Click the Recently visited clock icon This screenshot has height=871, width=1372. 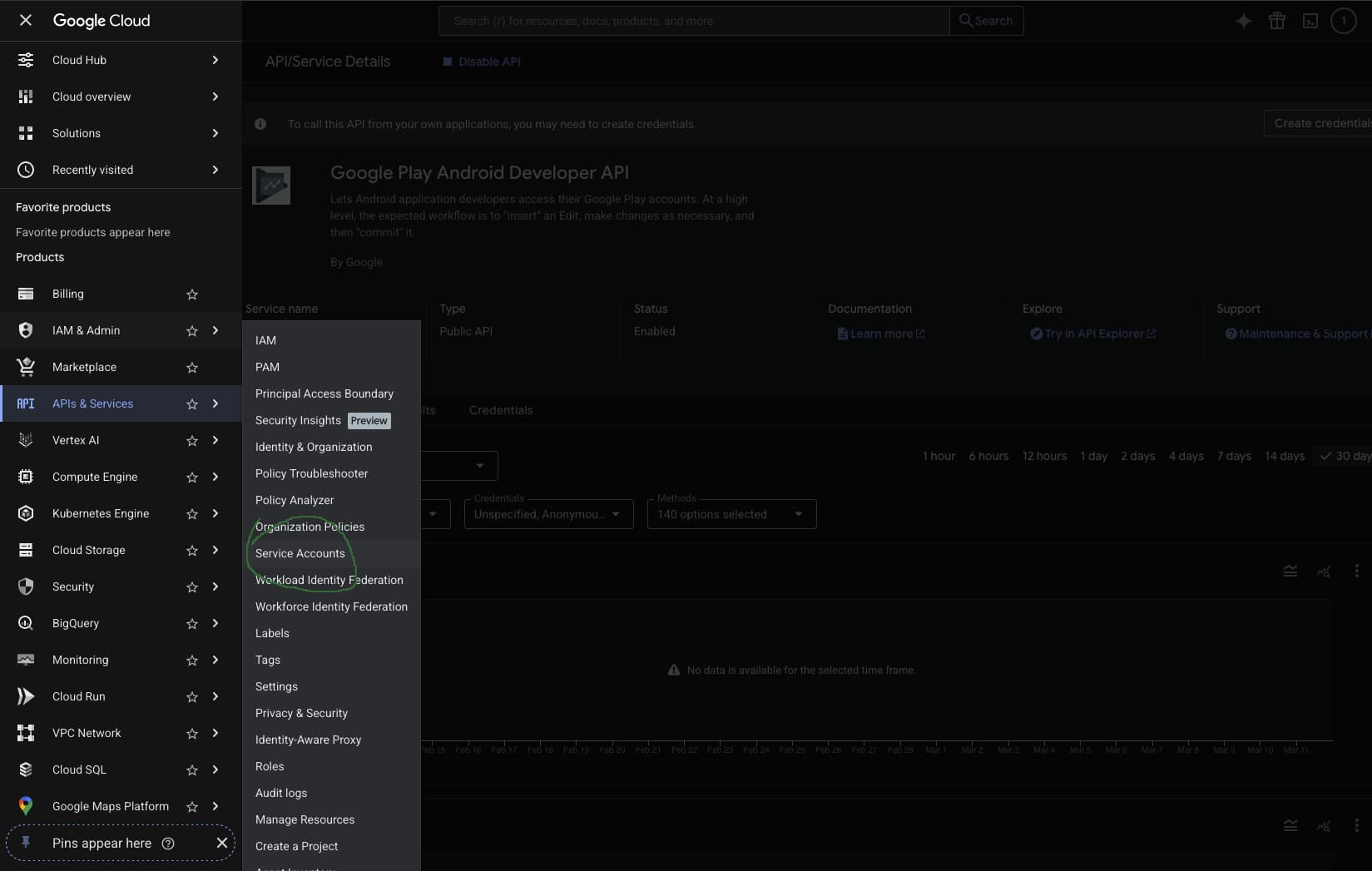(26, 170)
